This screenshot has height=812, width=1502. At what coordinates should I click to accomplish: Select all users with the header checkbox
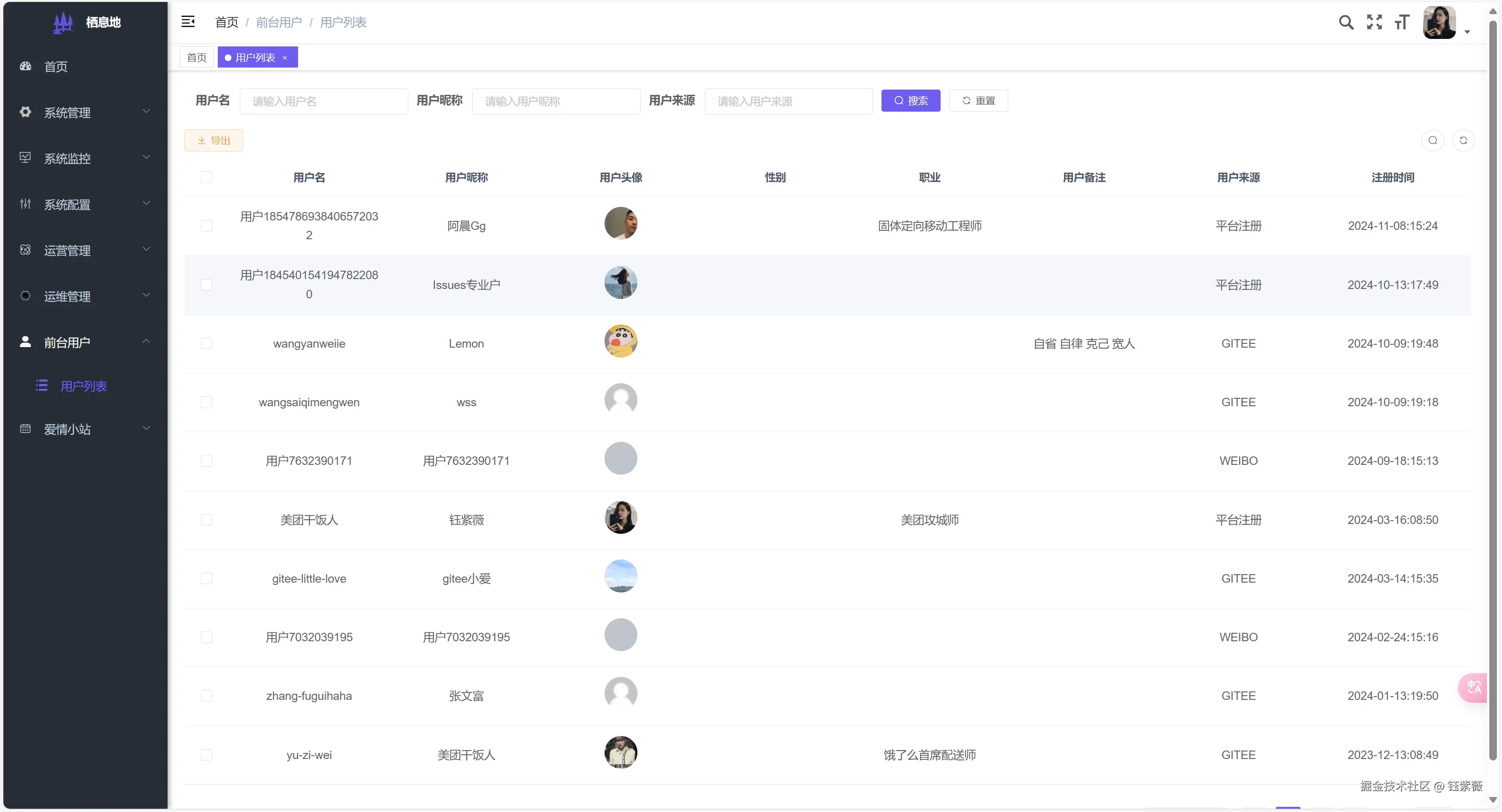[x=207, y=177]
